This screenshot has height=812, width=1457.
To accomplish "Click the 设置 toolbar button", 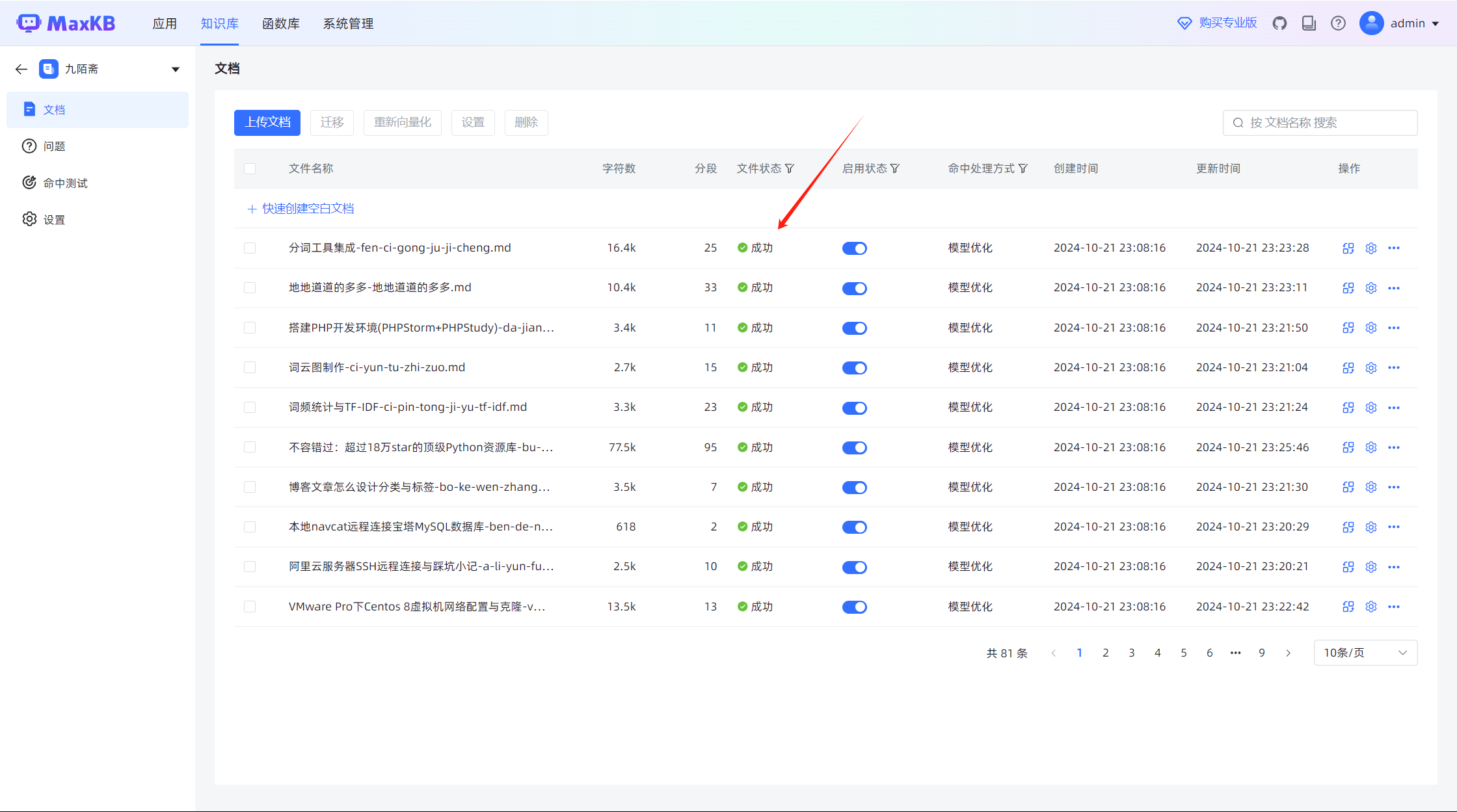I will 473,122.
